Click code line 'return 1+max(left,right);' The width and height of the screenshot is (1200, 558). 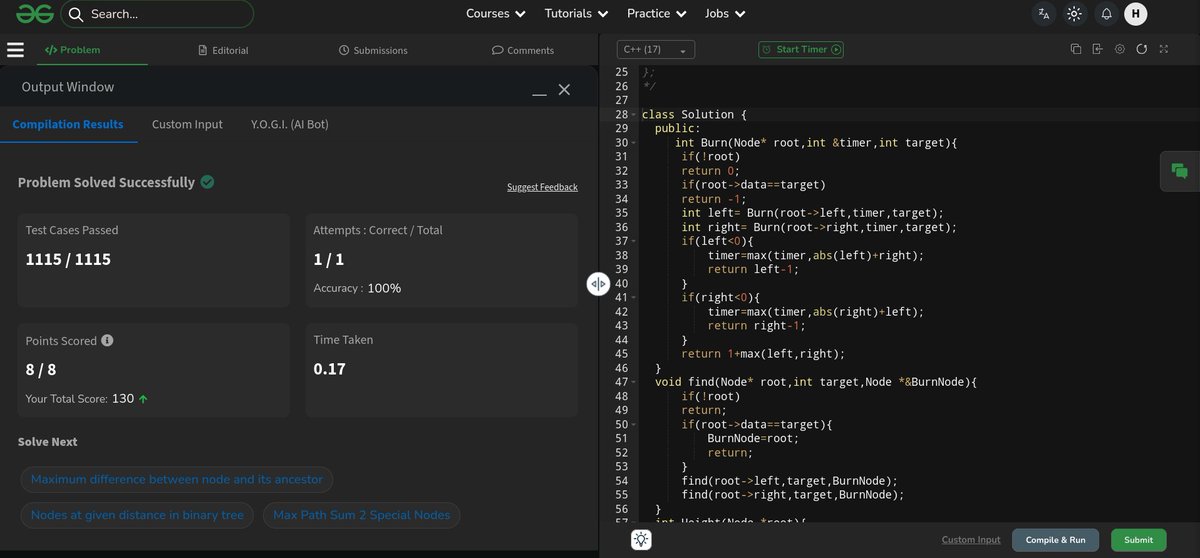tap(763, 354)
